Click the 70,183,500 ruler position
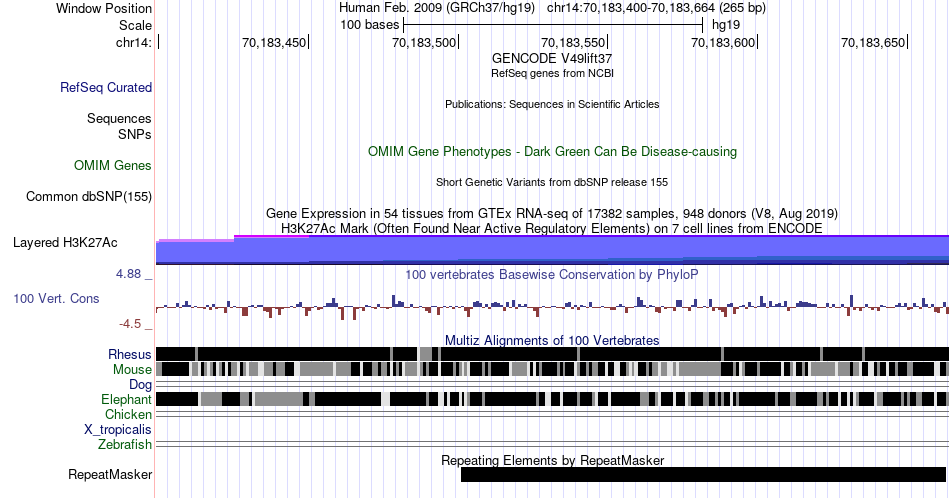This screenshot has height=498, width=950. 424,42
